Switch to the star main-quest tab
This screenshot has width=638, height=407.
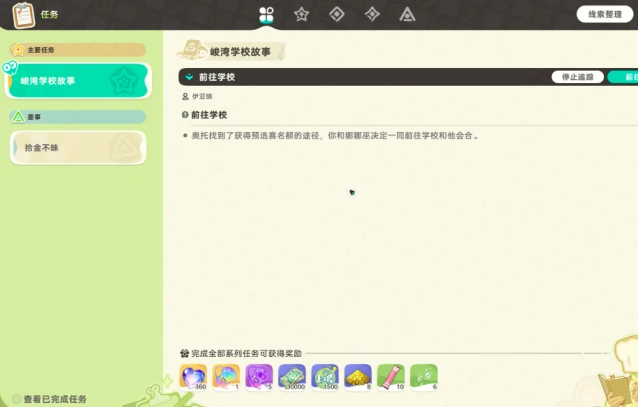[x=302, y=15]
